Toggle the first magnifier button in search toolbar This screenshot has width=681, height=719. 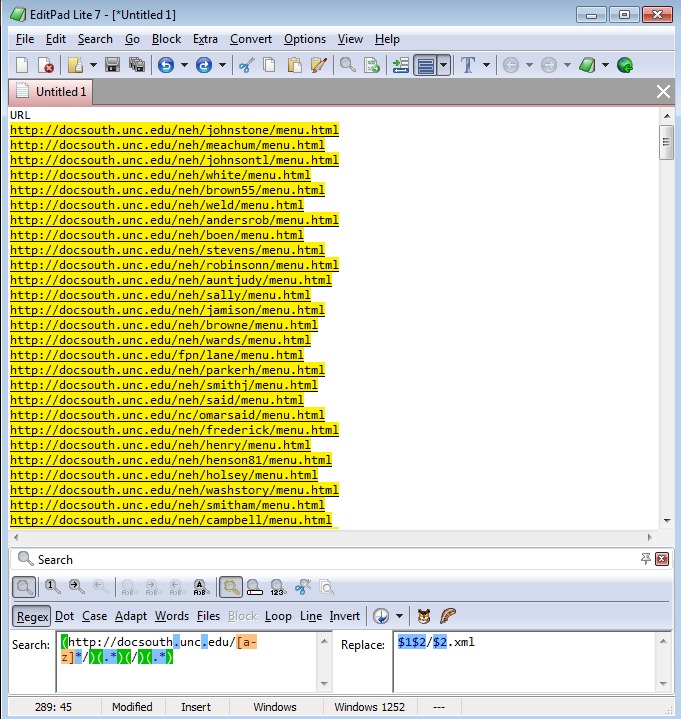point(24,587)
